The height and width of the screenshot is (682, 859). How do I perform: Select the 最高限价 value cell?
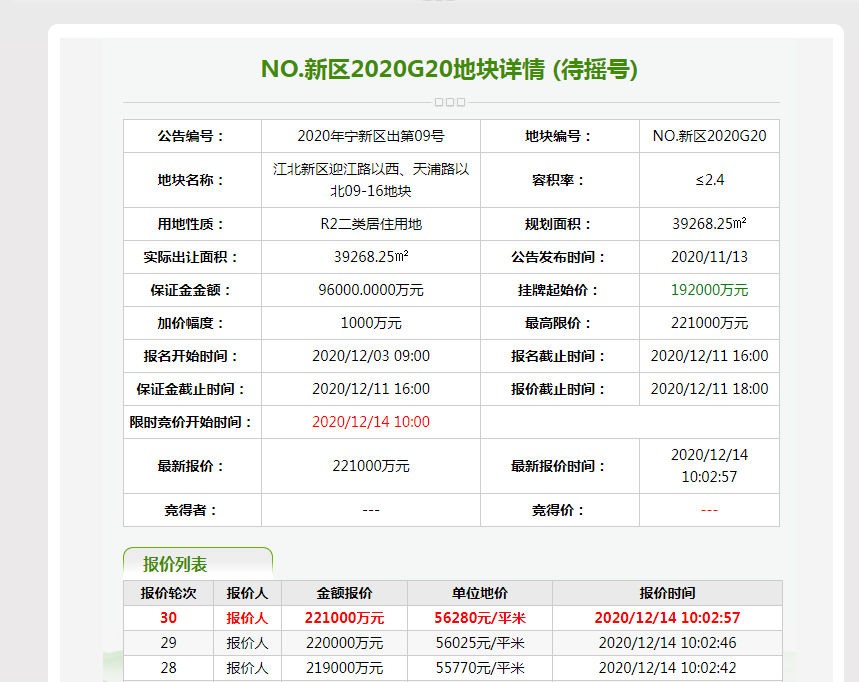(x=709, y=323)
